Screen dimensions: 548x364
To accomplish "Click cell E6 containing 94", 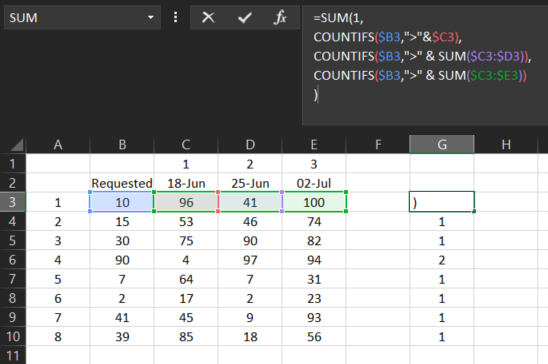I will (314, 260).
